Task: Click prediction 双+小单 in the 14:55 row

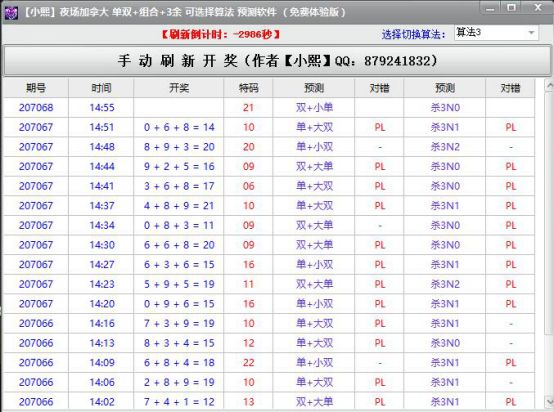Action: coord(314,107)
